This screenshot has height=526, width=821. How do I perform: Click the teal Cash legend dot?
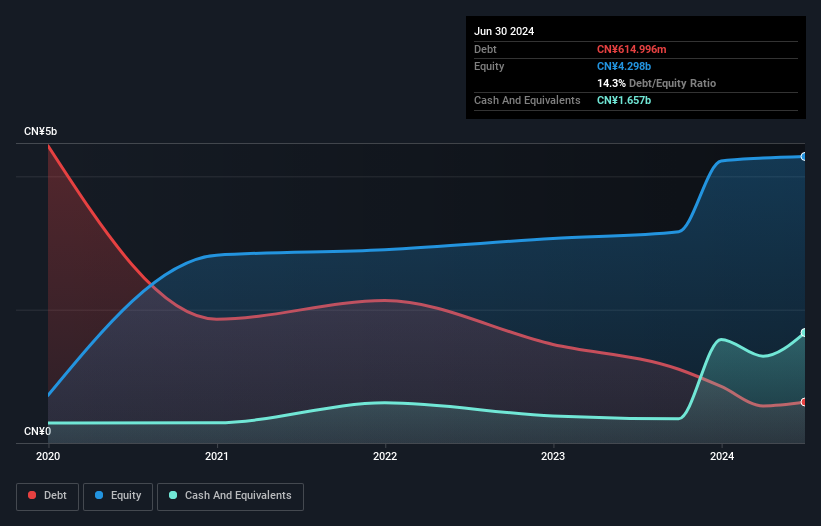point(173,495)
